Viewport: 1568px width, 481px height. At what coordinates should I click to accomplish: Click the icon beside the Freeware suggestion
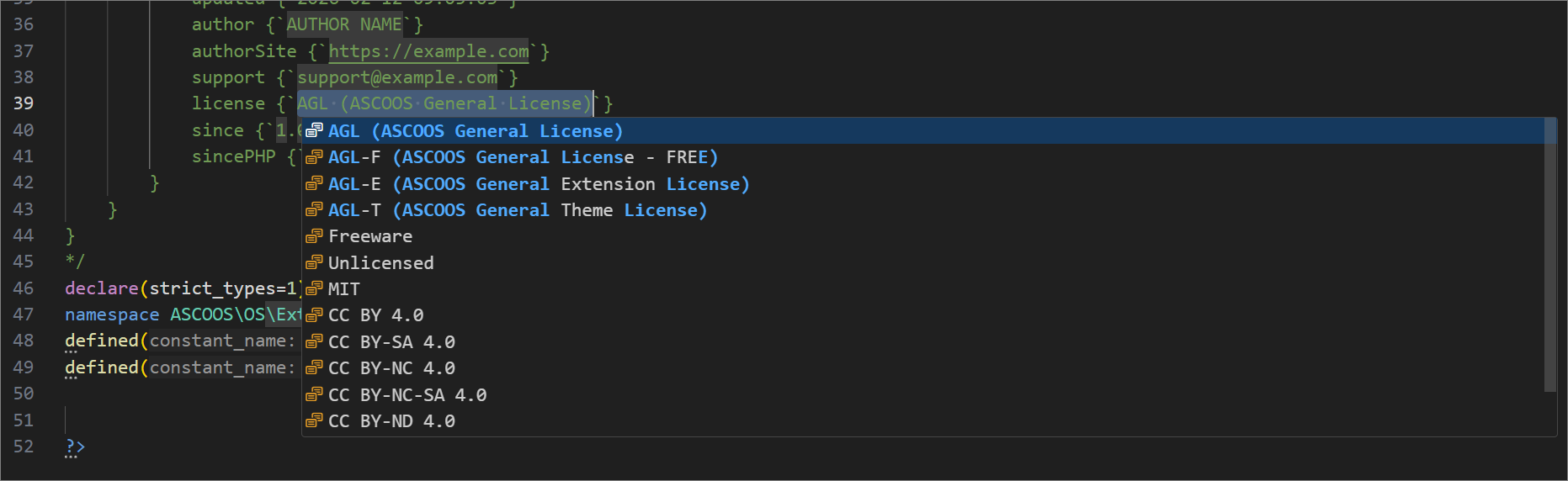[x=314, y=236]
